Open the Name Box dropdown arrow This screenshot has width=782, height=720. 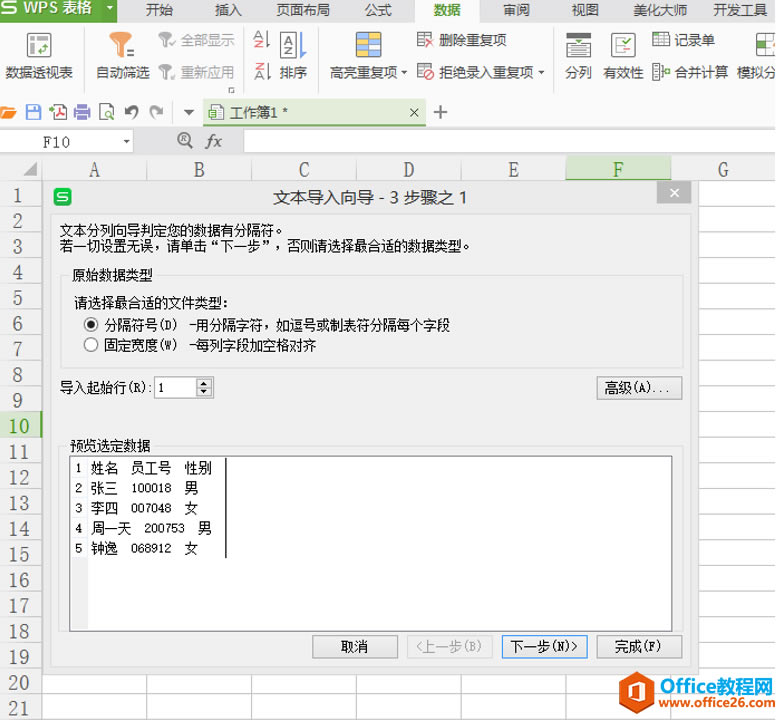[127, 142]
